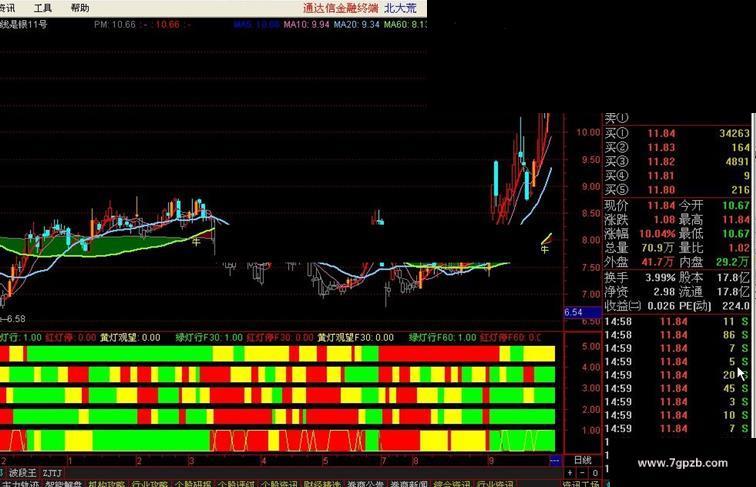
Task: Click month 5 on the date axis
Action: coord(325,461)
